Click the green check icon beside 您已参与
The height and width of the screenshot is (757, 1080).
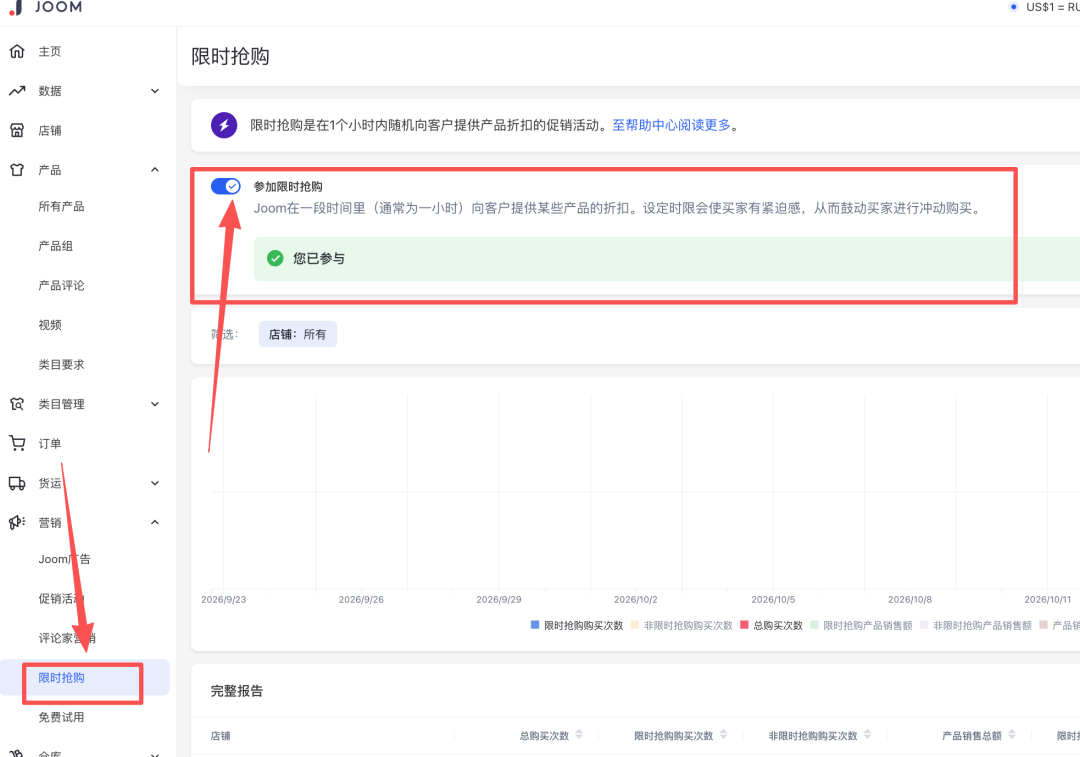(x=275, y=258)
